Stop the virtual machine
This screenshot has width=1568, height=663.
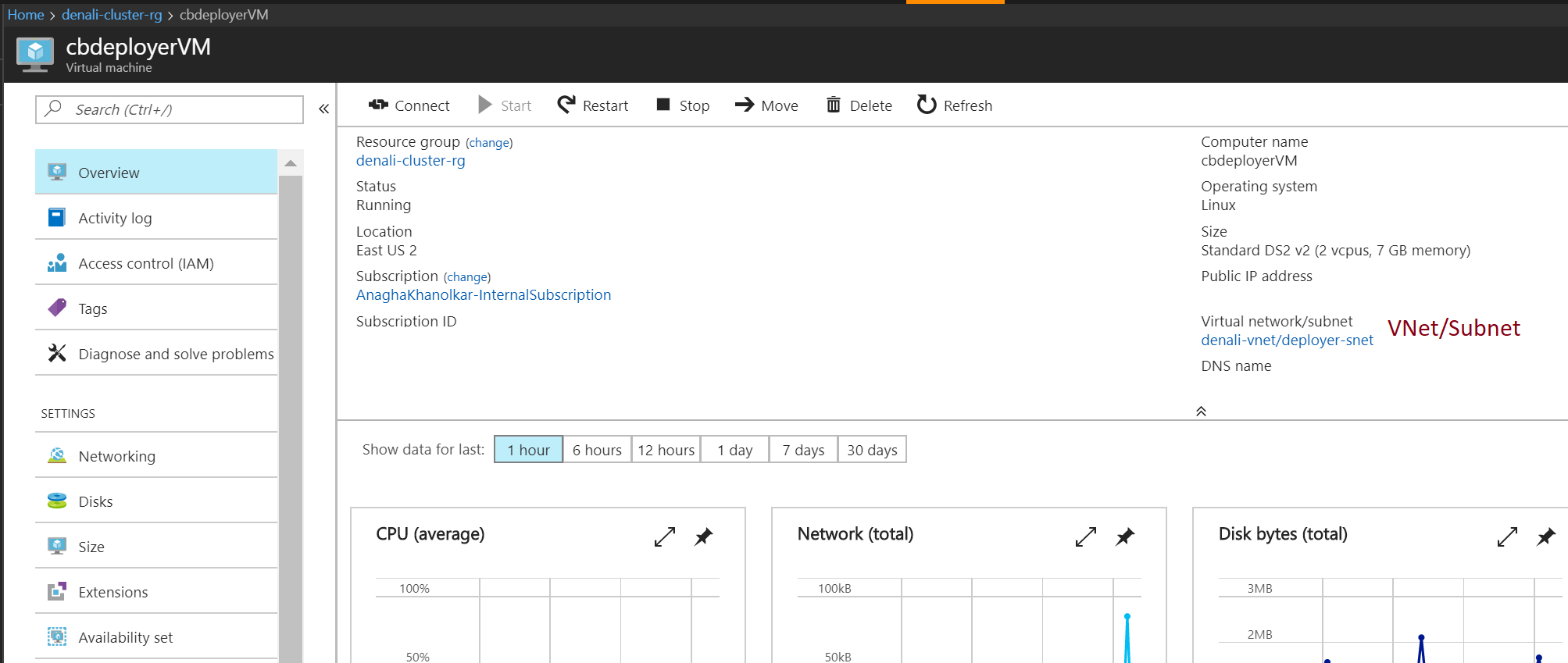coord(683,105)
